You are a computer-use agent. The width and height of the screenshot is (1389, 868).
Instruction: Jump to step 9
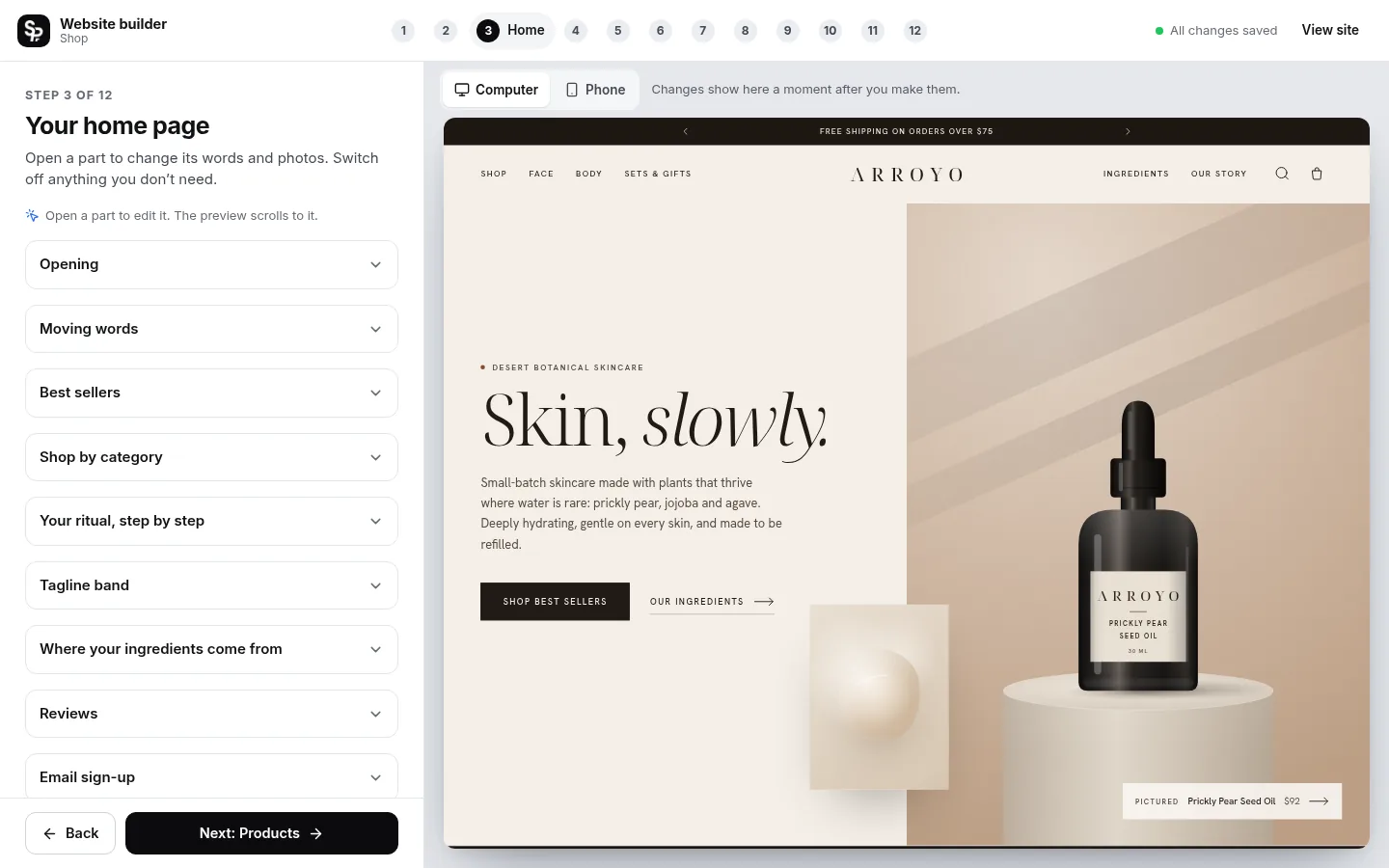click(788, 31)
